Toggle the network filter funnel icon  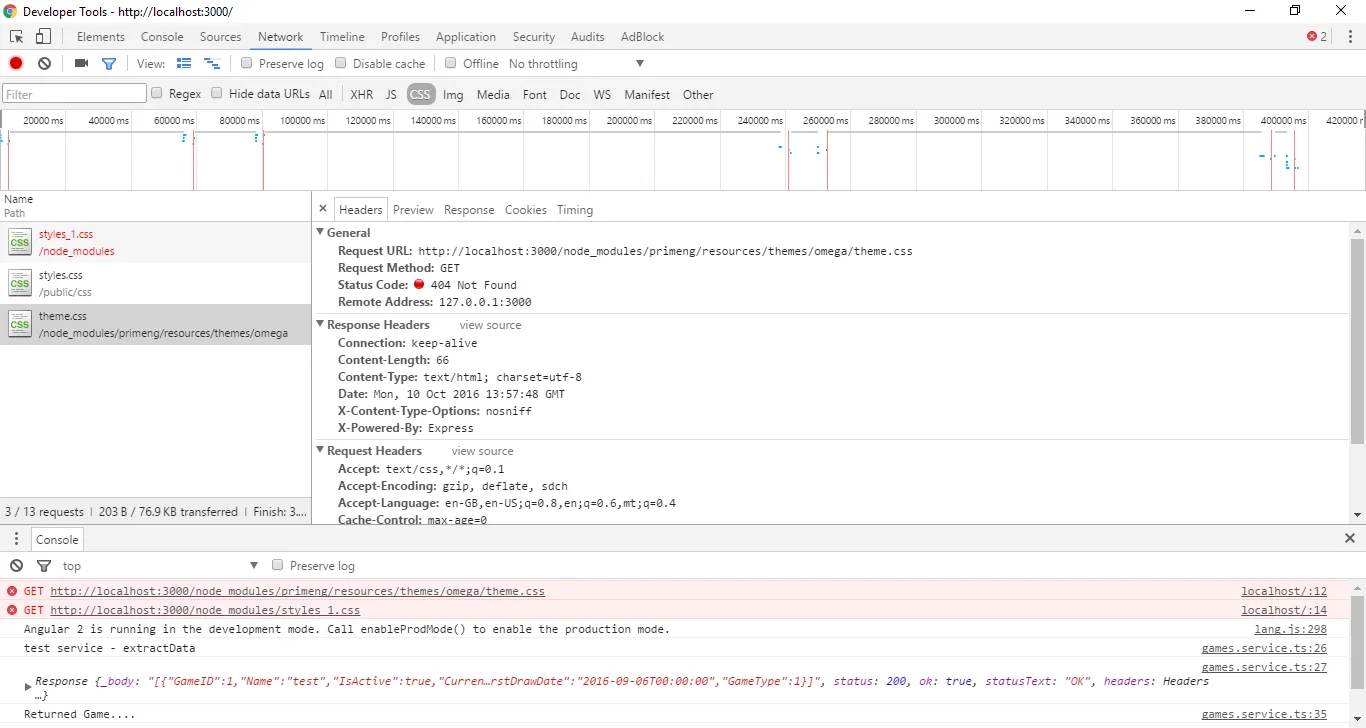coord(109,63)
